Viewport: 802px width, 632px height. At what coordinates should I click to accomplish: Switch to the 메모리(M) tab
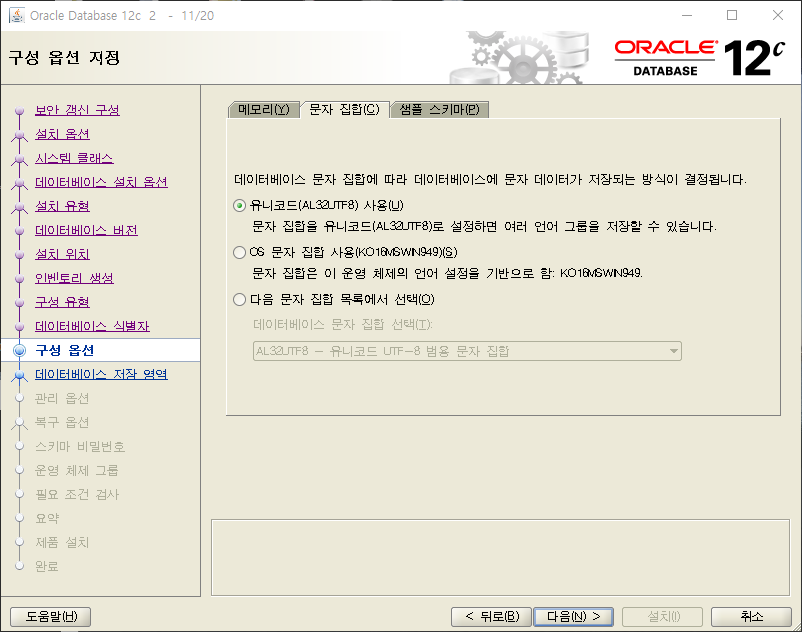pyautogui.click(x=263, y=109)
